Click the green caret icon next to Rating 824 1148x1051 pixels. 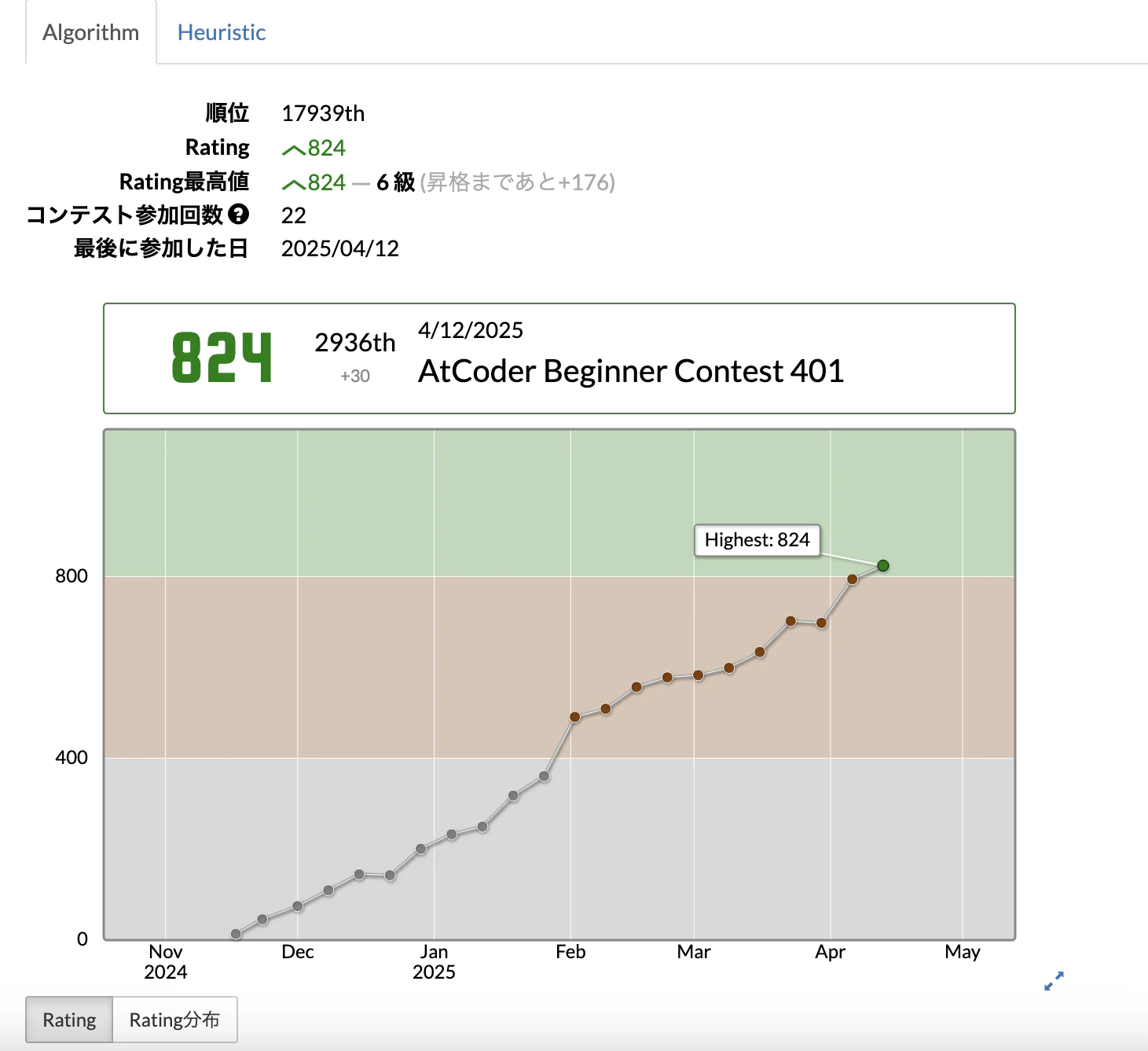294,149
